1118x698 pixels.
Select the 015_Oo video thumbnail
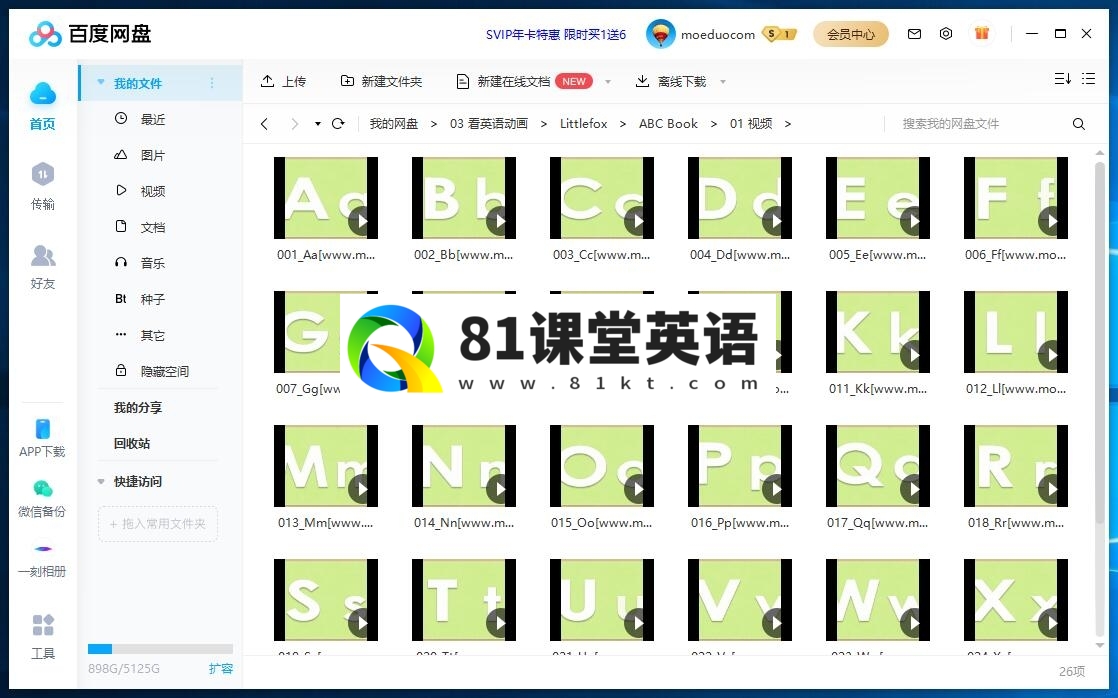[602, 466]
